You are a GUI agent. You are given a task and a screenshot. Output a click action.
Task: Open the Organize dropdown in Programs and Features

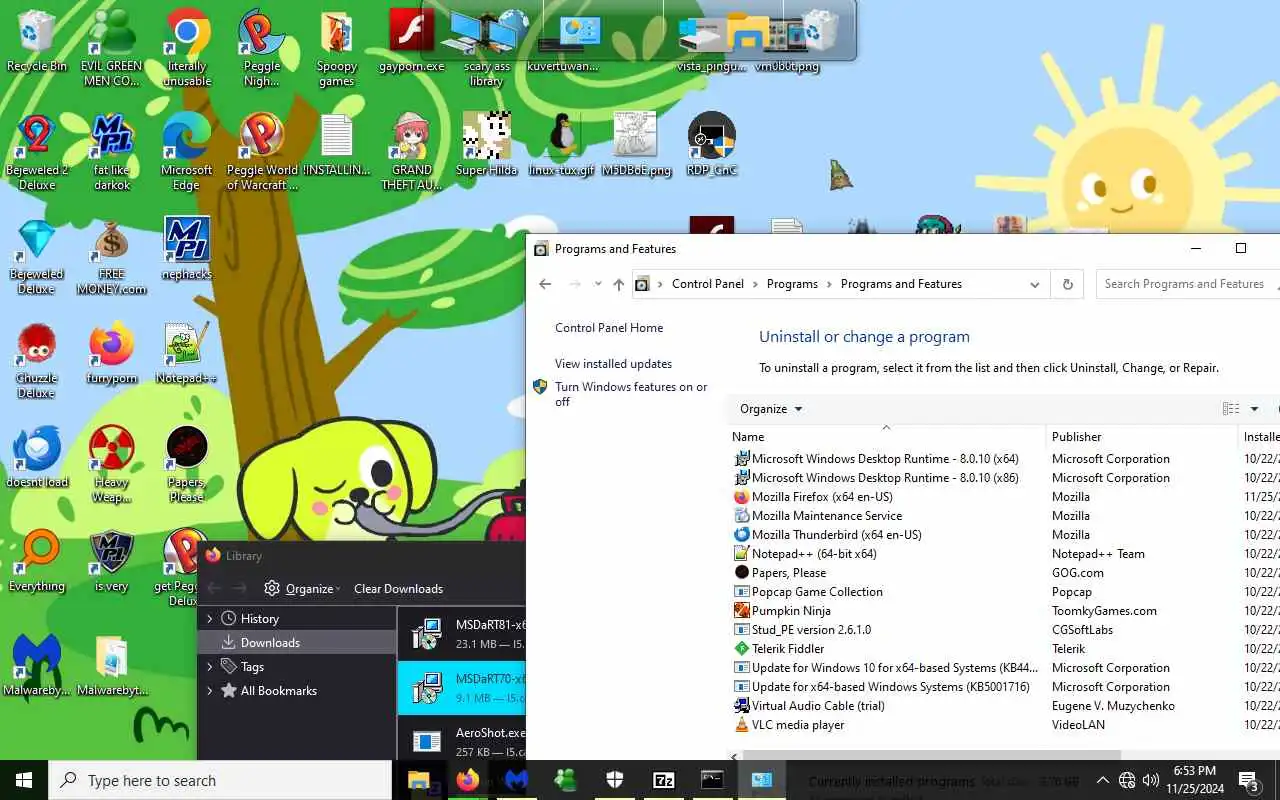[x=770, y=409]
